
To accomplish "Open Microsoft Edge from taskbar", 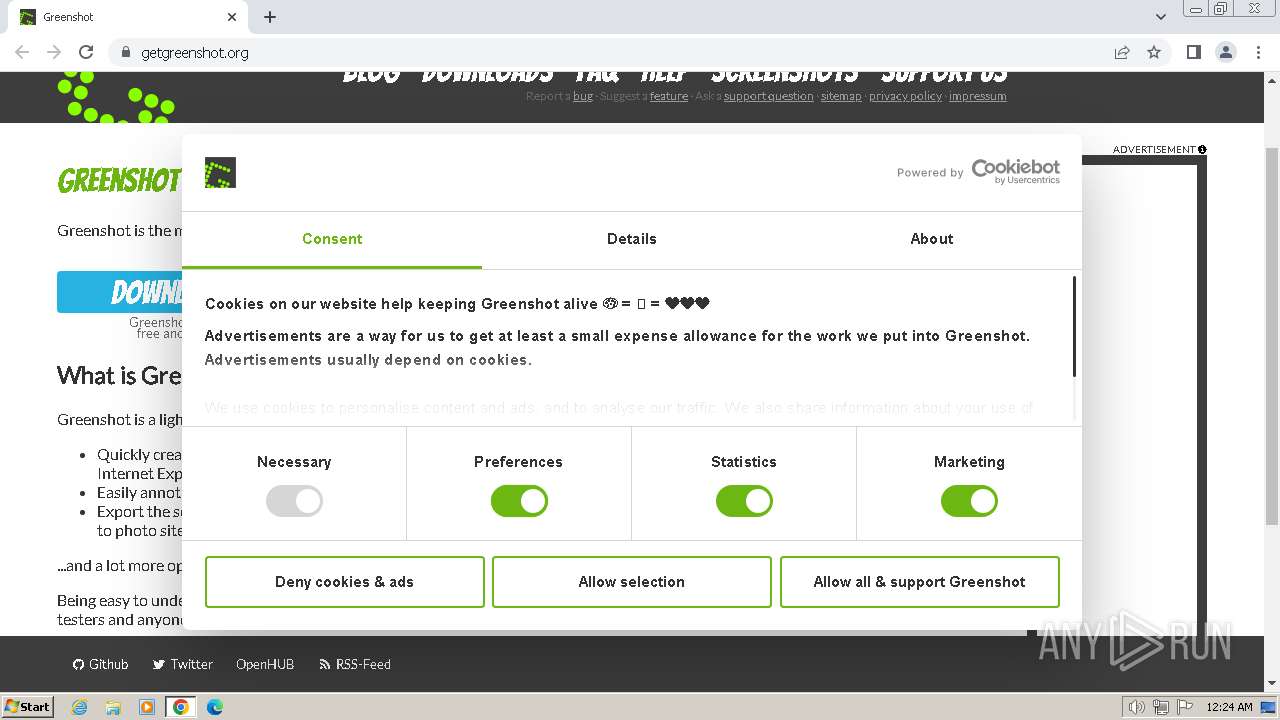I will pyautogui.click(x=215, y=707).
